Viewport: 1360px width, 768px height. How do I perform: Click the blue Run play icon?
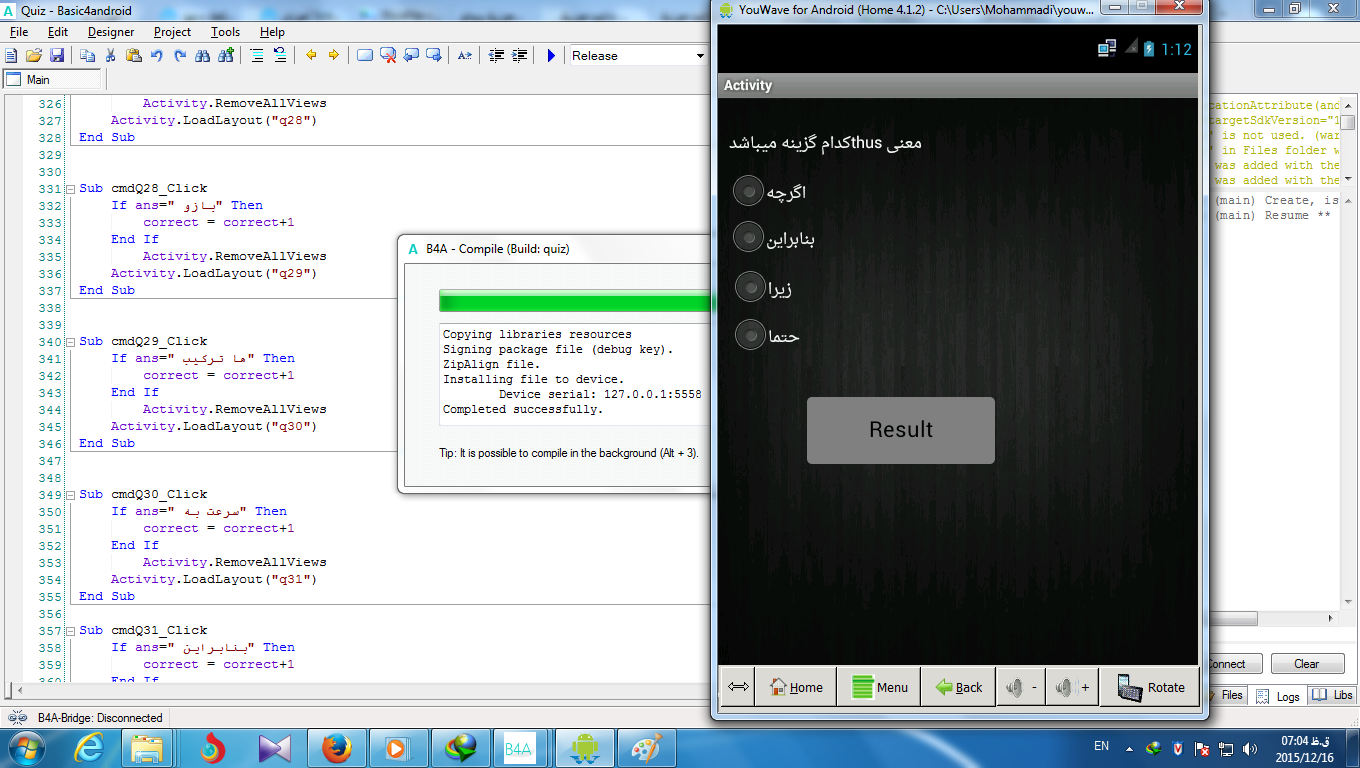tap(551, 56)
